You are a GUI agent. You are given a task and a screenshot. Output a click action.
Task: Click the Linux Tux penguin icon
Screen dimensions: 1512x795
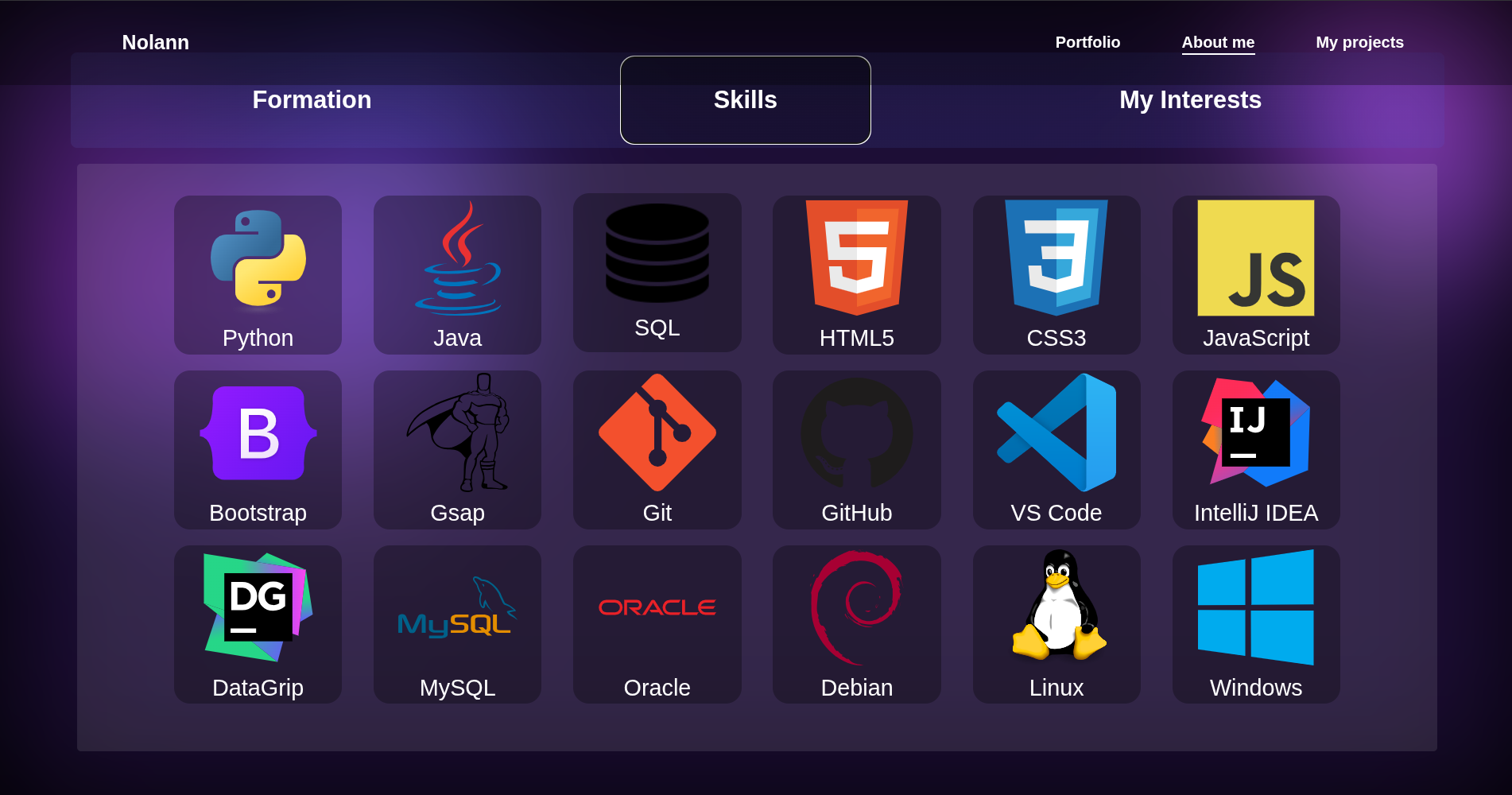(1059, 605)
